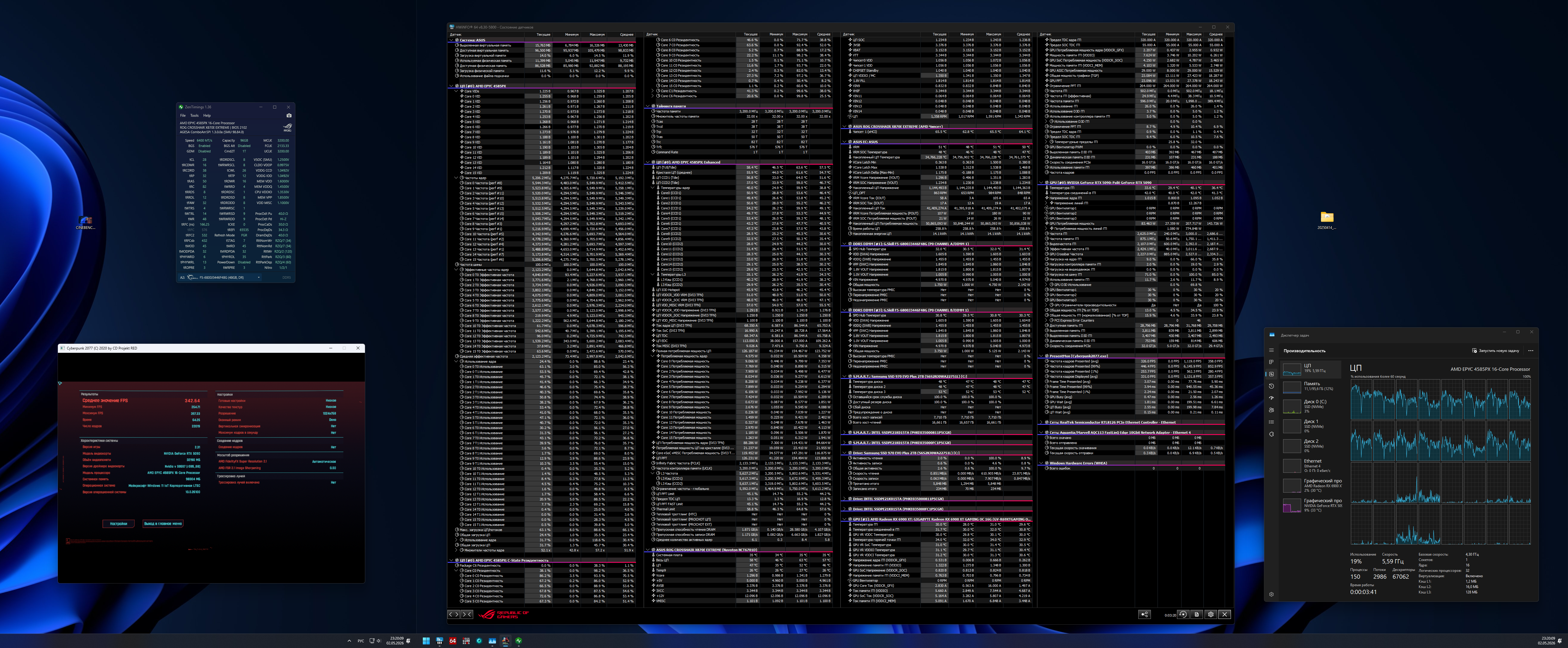This screenshot has height=648, width=1568.
Task: Collapse HWiNFO 'C-State Резидентность' group
Action: click(451, 560)
